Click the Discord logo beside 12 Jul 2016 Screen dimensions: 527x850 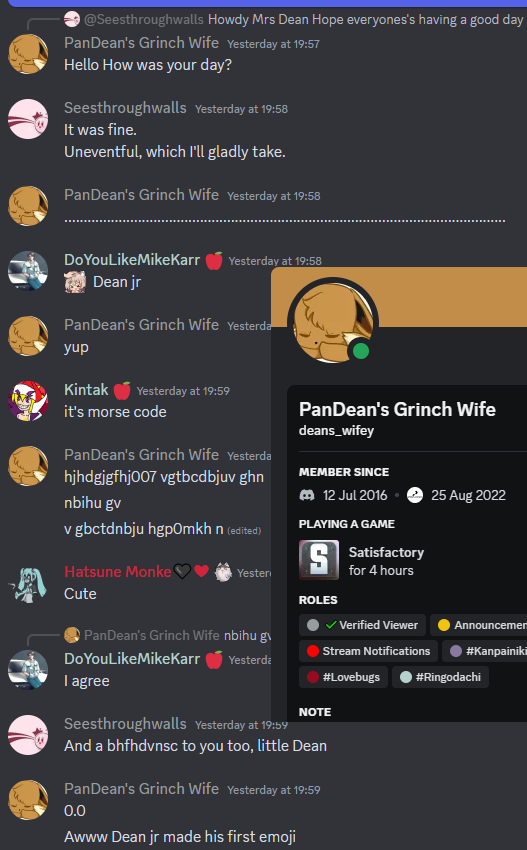pos(307,495)
